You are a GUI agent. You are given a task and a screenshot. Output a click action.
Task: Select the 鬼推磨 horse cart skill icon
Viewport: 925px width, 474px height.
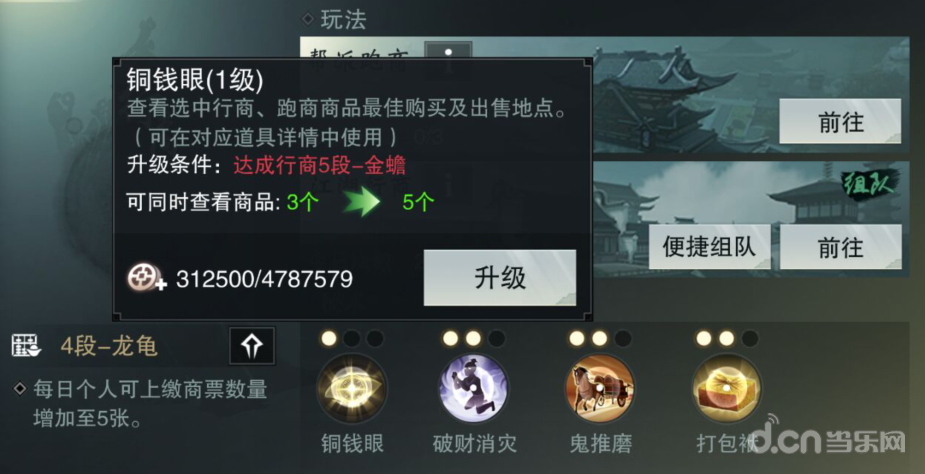[x=600, y=388]
